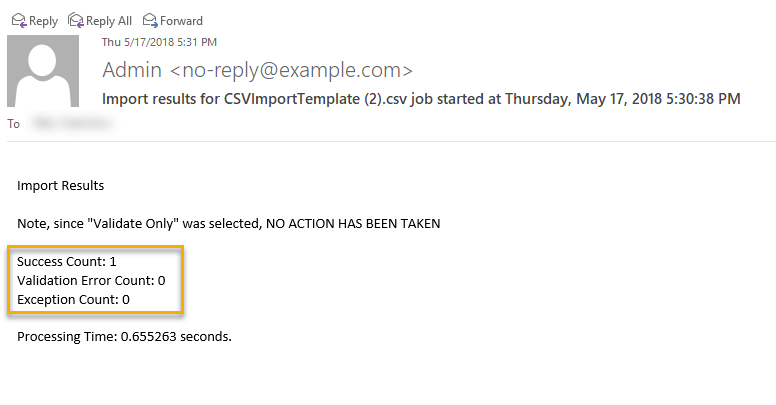Click the sent date Thu 5/17/2018 5:31 PM
The width and height of the screenshot is (776, 405).
click(x=159, y=42)
